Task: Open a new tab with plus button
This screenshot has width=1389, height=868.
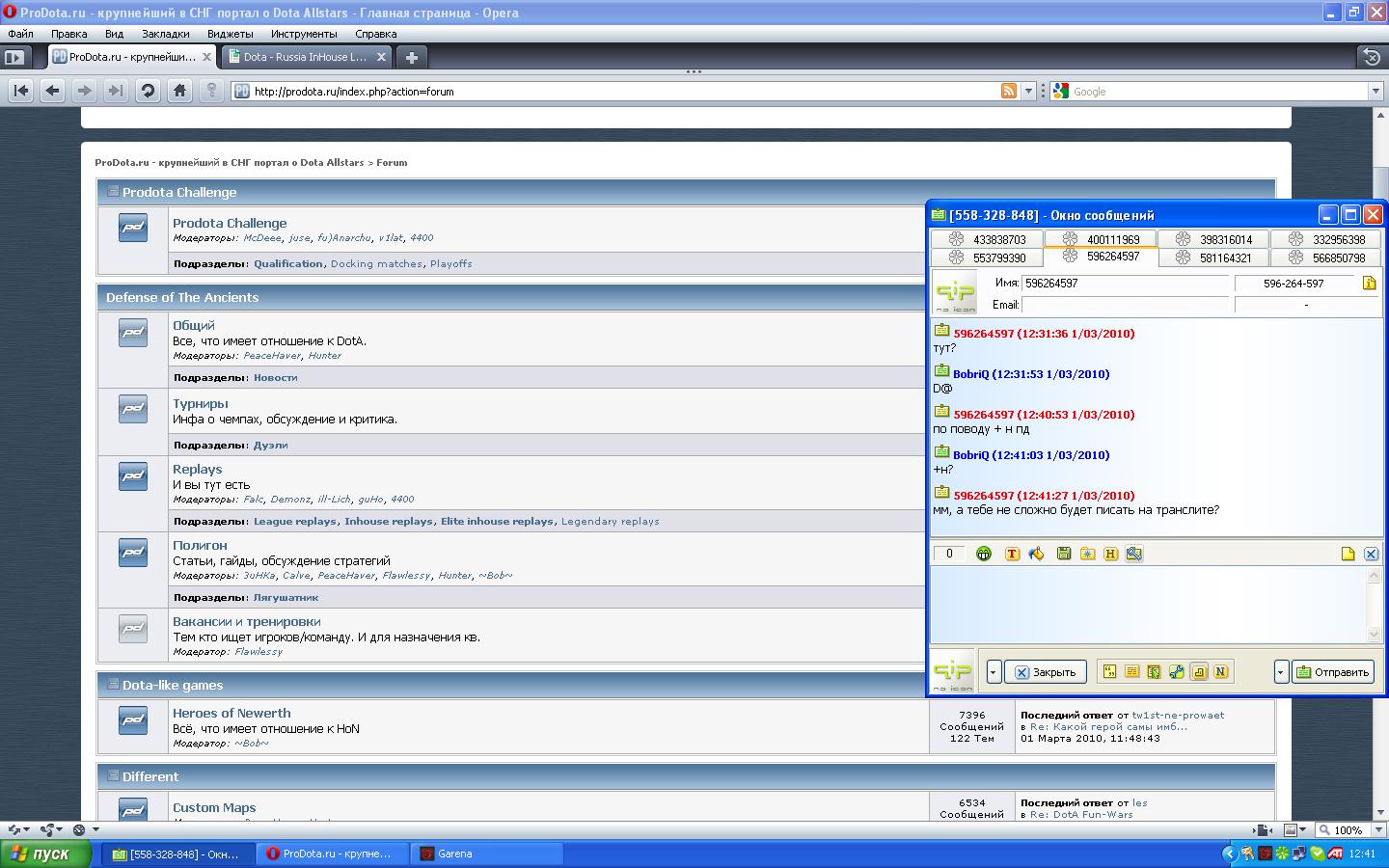Action: click(412, 57)
